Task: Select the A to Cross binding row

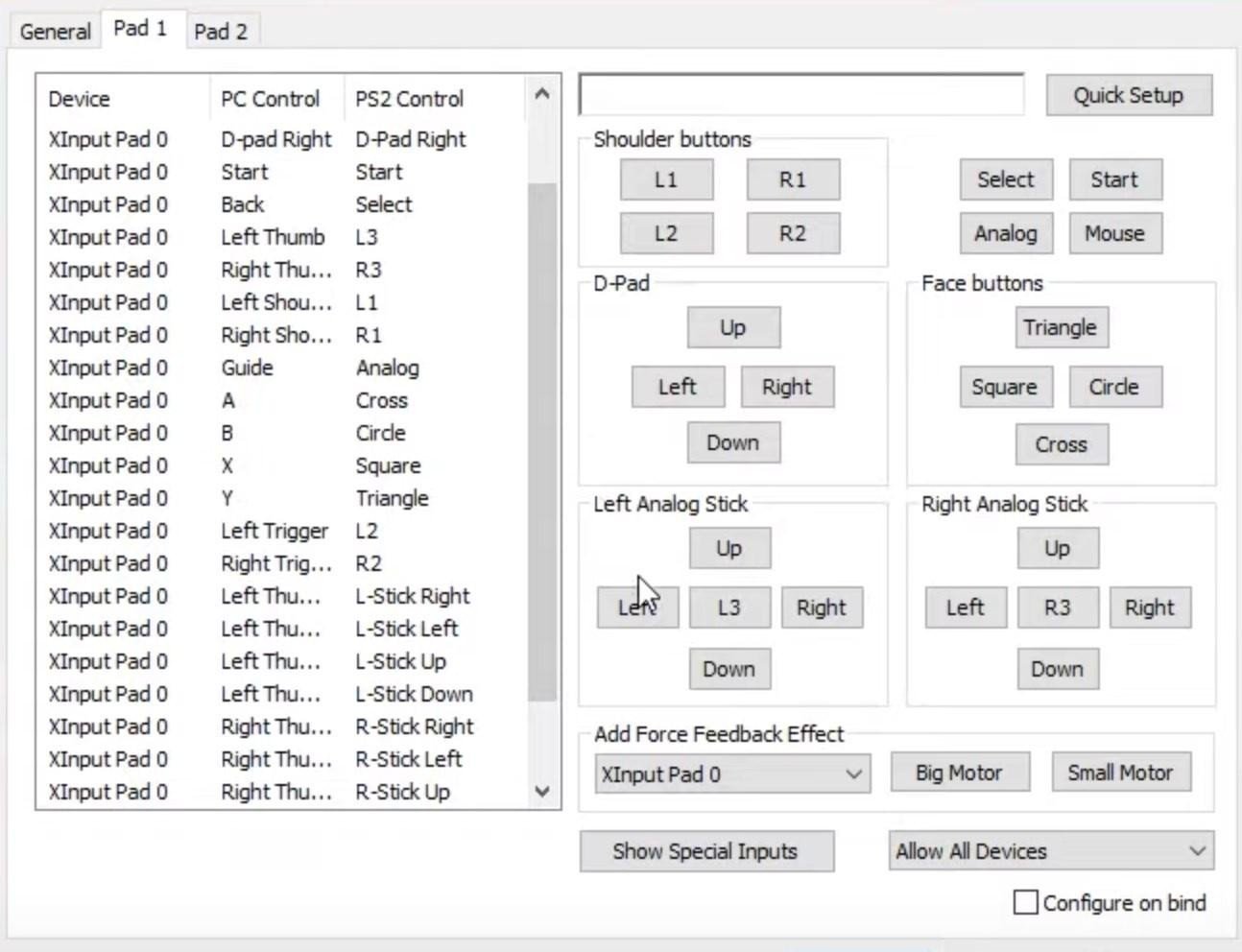Action: coord(283,400)
